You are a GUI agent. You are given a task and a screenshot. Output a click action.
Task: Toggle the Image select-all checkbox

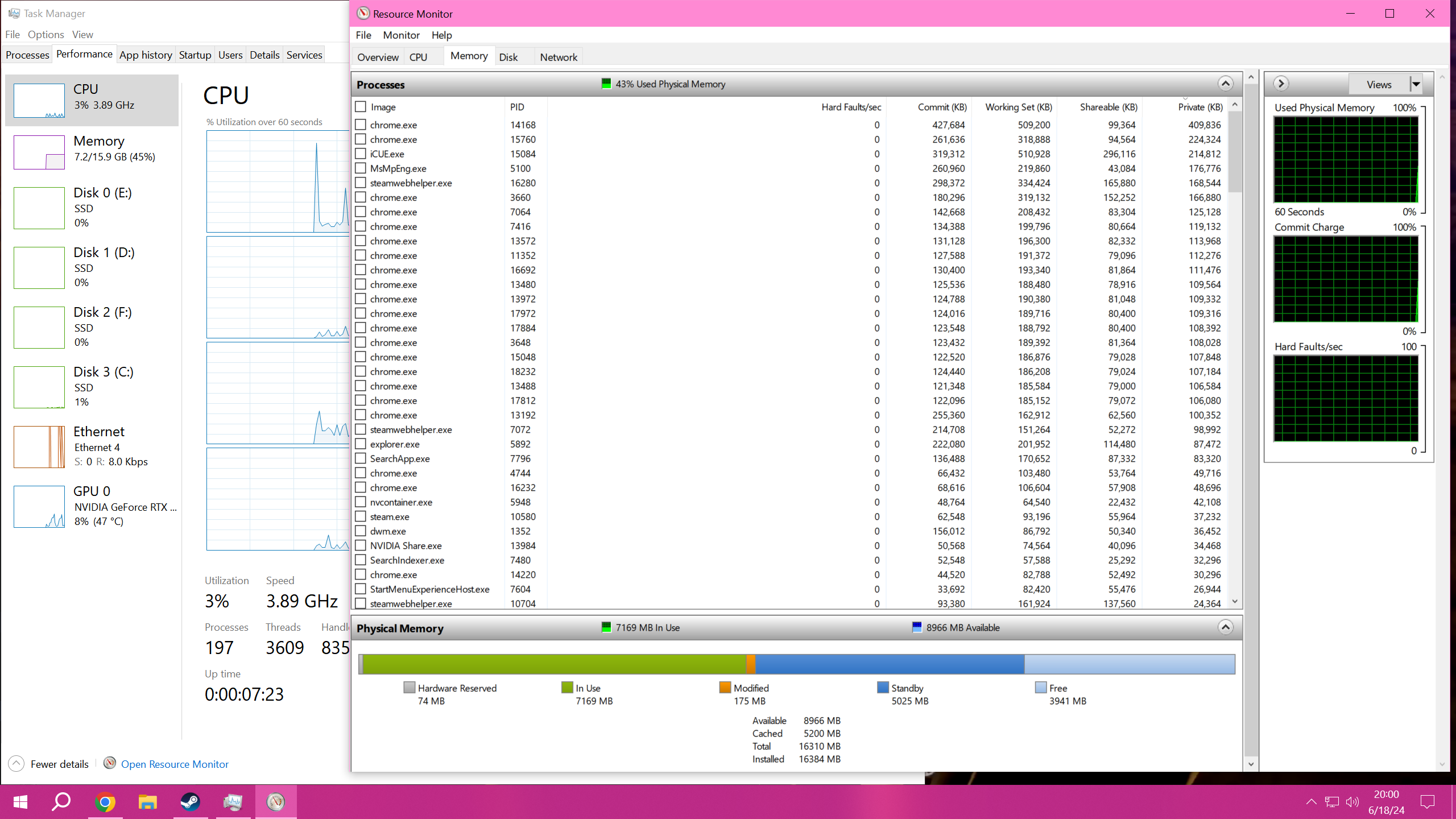tap(361, 107)
